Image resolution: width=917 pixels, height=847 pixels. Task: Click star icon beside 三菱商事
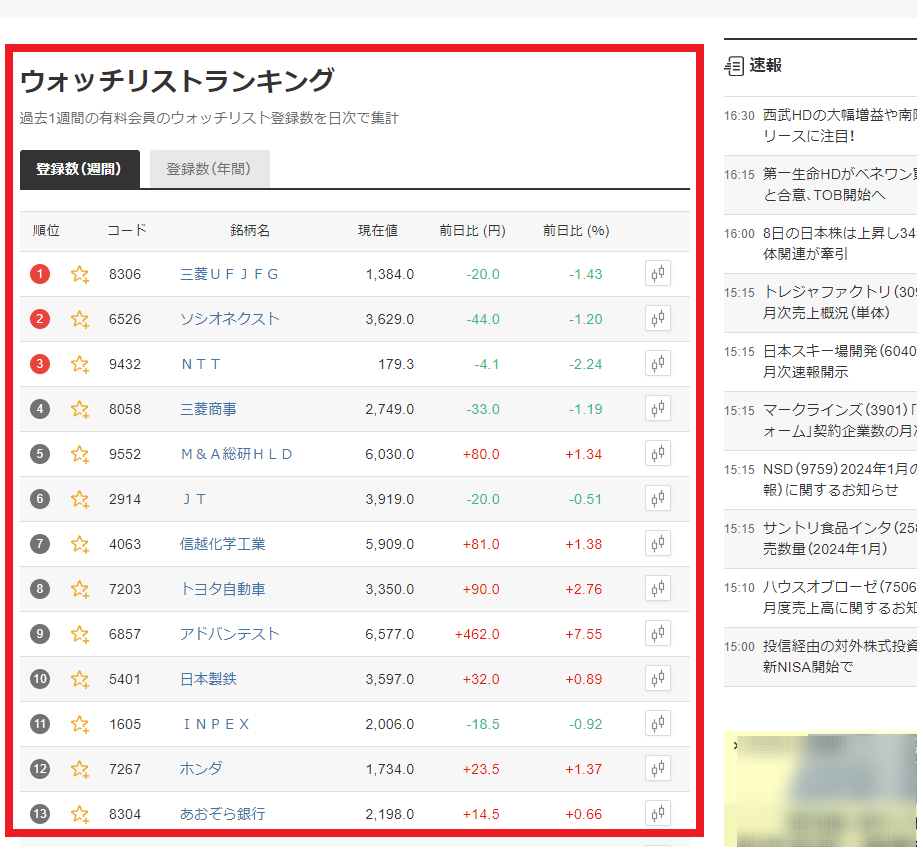(x=80, y=409)
